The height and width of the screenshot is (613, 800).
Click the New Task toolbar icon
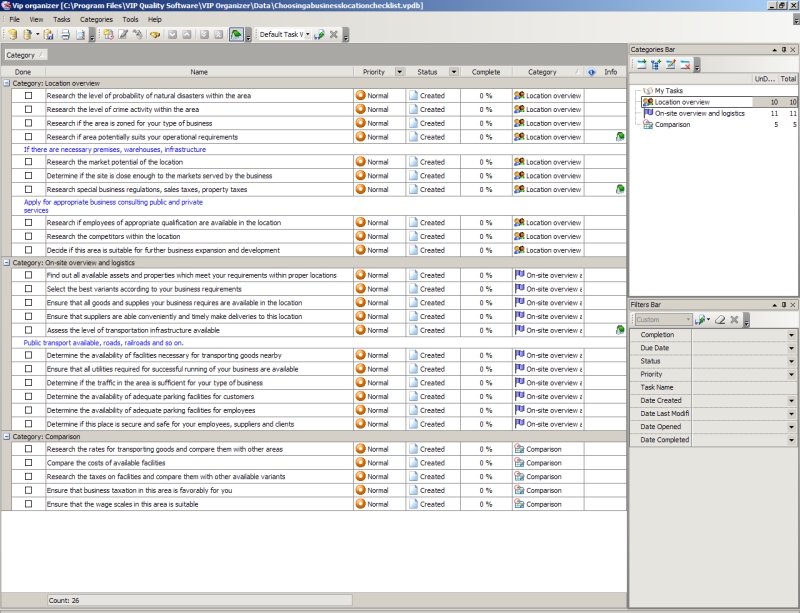click(x=108, y=35)
